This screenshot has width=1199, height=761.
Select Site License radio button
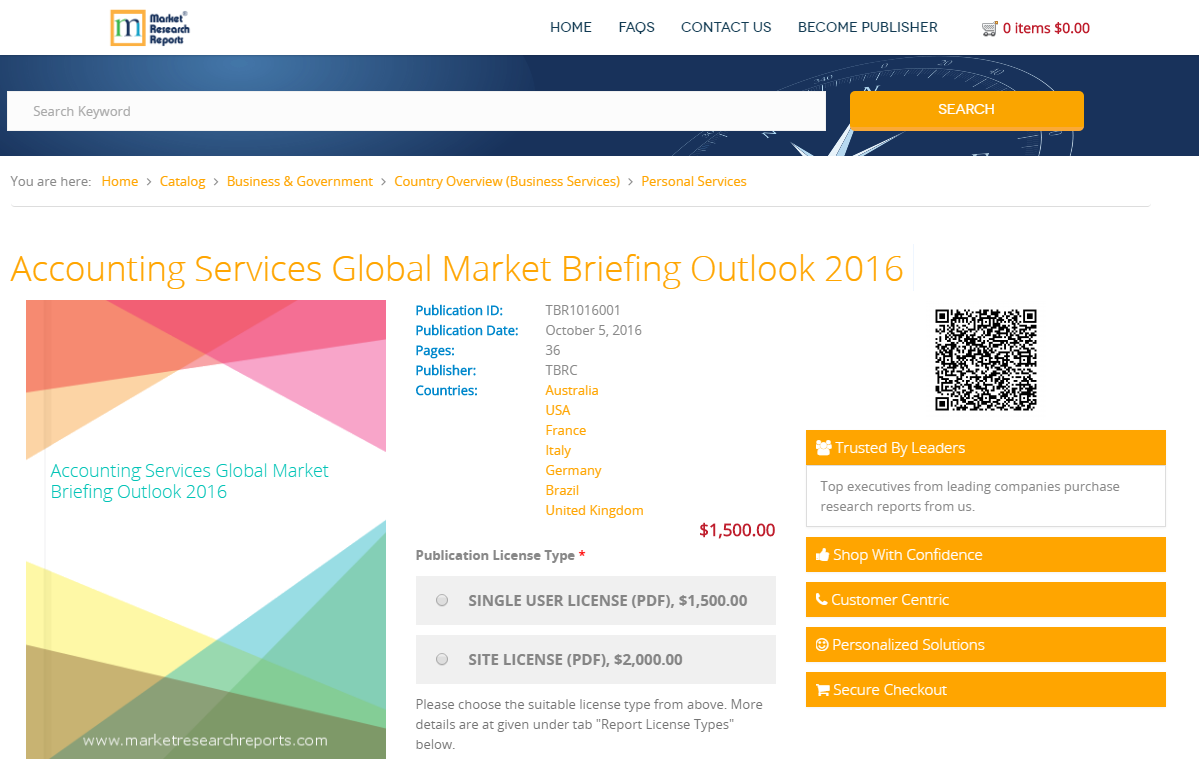[x=442, y=659]
